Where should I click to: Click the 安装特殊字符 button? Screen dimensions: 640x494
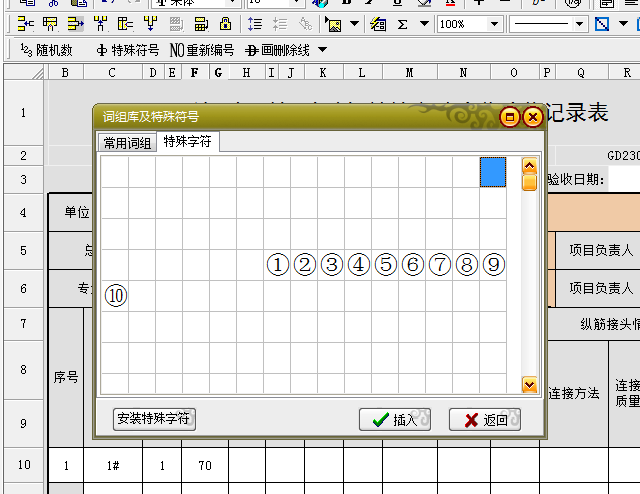pyautogui.click(x=154, y=419)
